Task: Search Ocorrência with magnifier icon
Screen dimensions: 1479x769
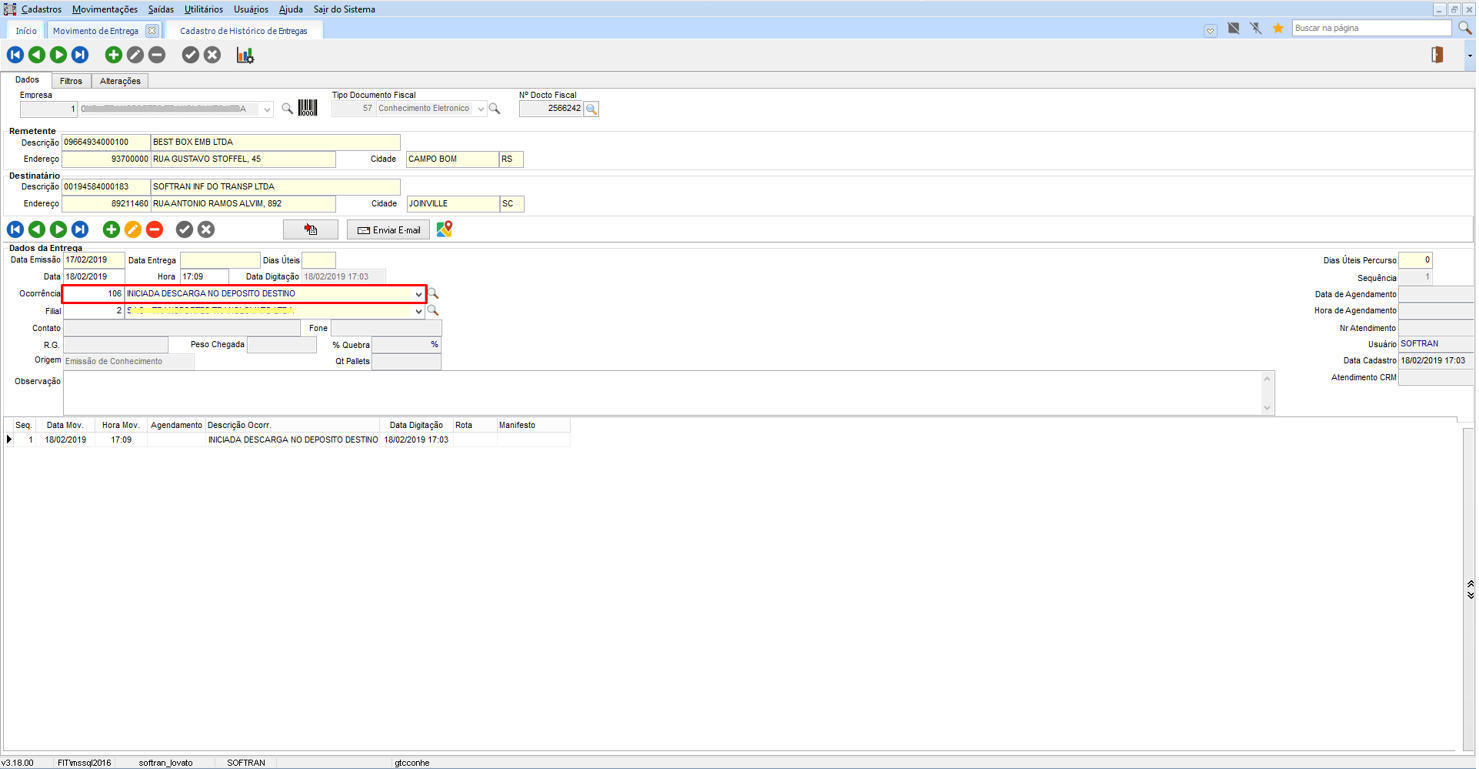Action: (x=433, y=294)
